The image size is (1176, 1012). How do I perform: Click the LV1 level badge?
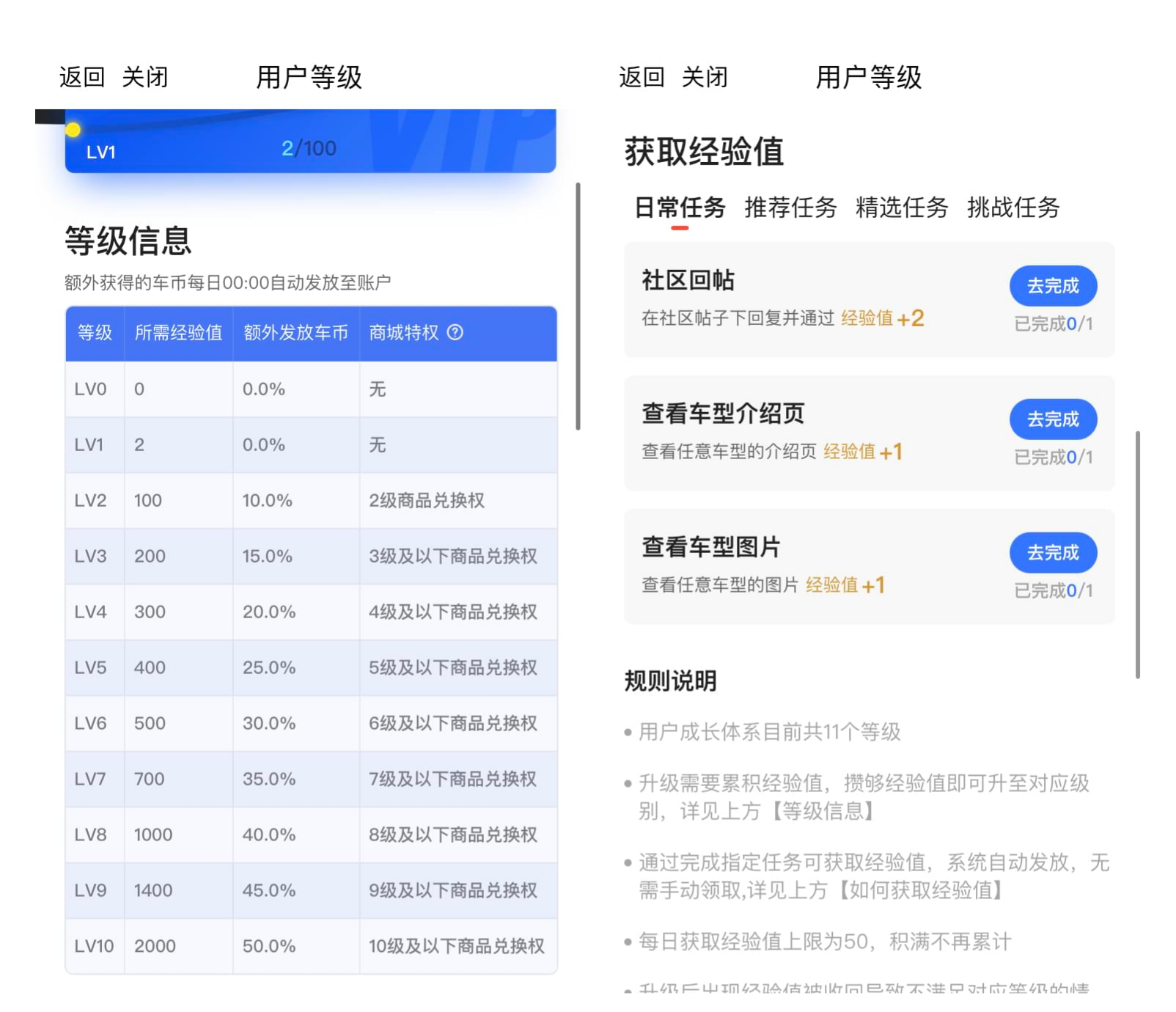click(101, 153)
